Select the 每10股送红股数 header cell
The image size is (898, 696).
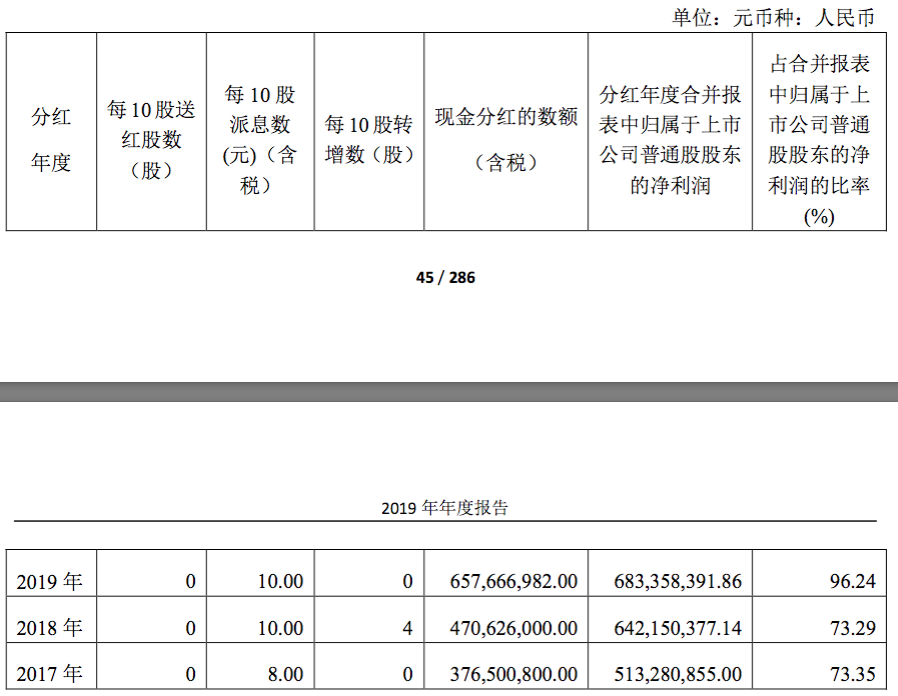coord(151,139)
